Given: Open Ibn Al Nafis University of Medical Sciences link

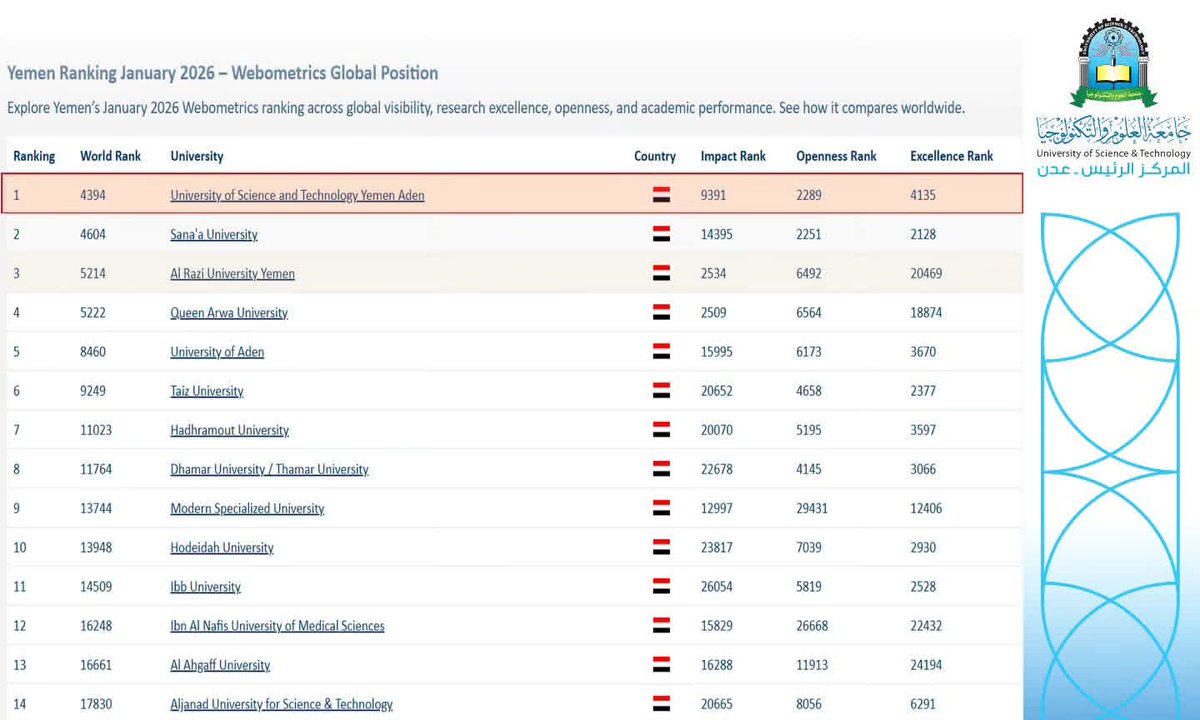Looking at the screenshot, I should pyautogui.click(x=277, y=626).
